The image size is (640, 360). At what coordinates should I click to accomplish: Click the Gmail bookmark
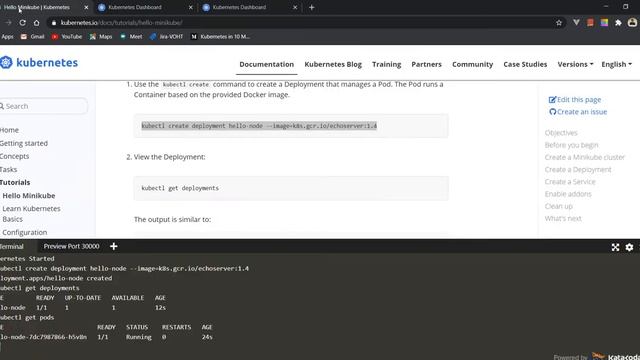[32, 37]
